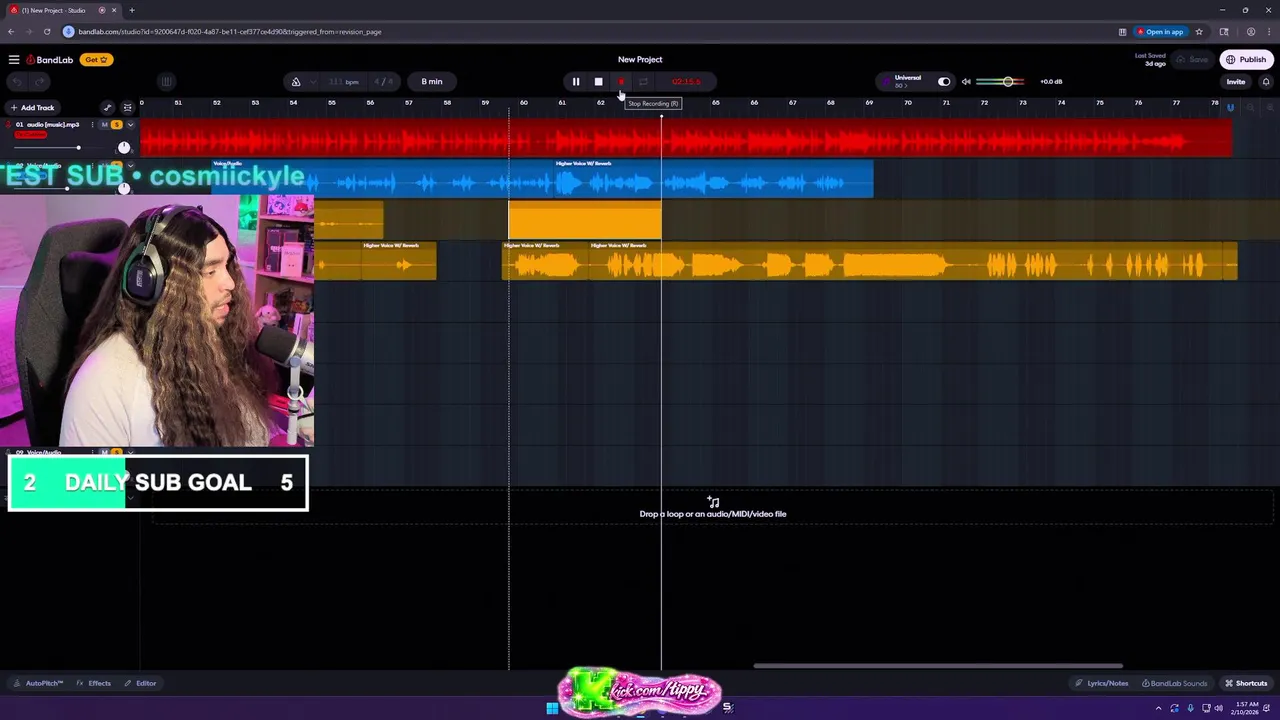Viewport: 1280px width, 720px height.
Task: Expand track 01 options chevron
Action: 130,125
